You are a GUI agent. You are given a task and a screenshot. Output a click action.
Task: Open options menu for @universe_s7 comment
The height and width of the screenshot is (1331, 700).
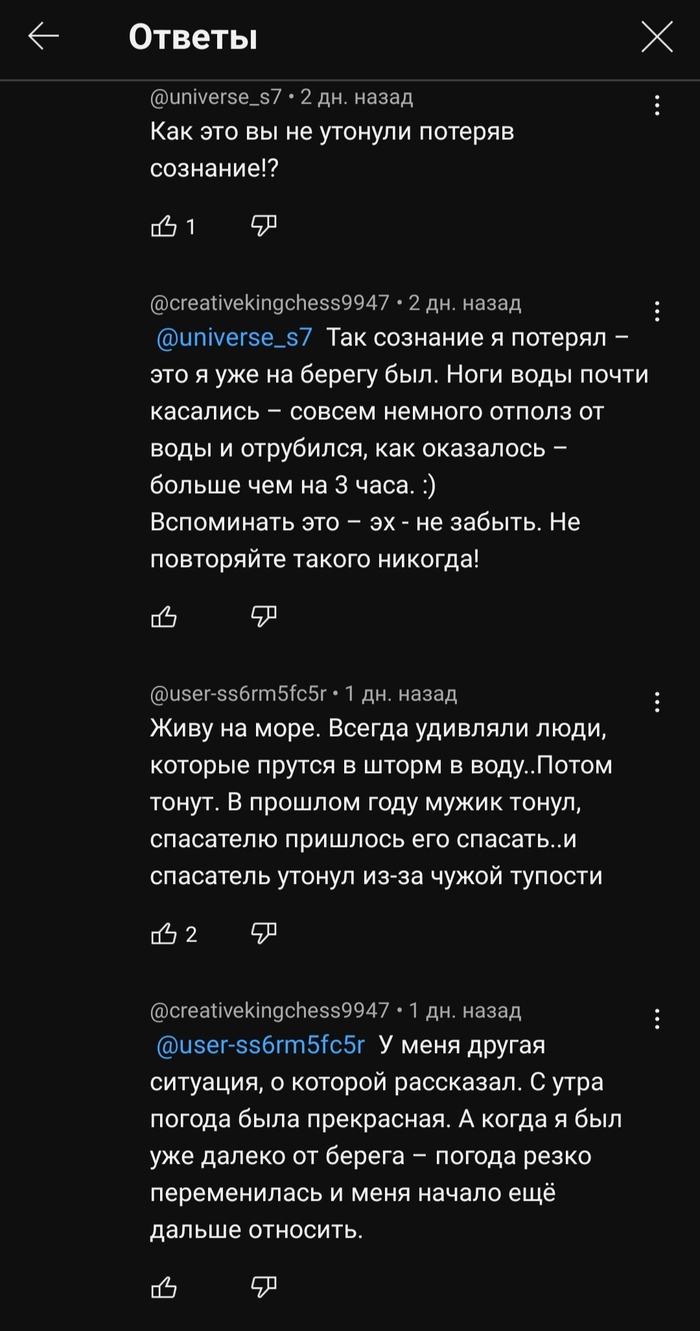coord(657,105)
